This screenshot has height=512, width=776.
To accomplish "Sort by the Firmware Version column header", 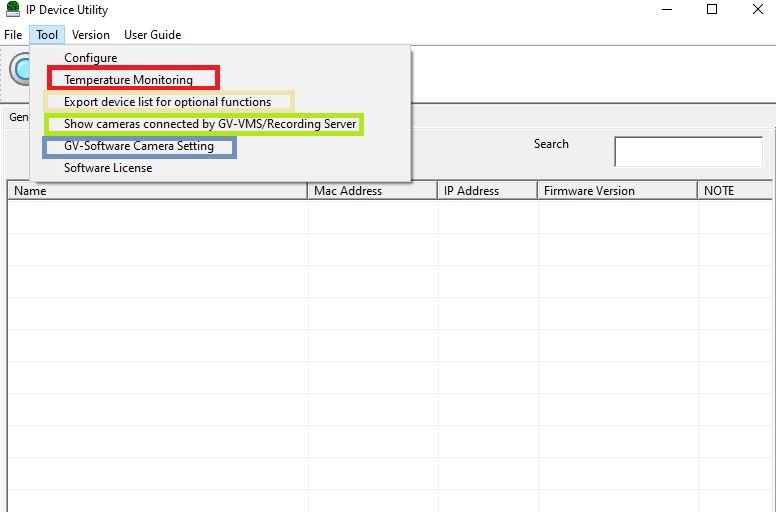I will click(617, 191).
